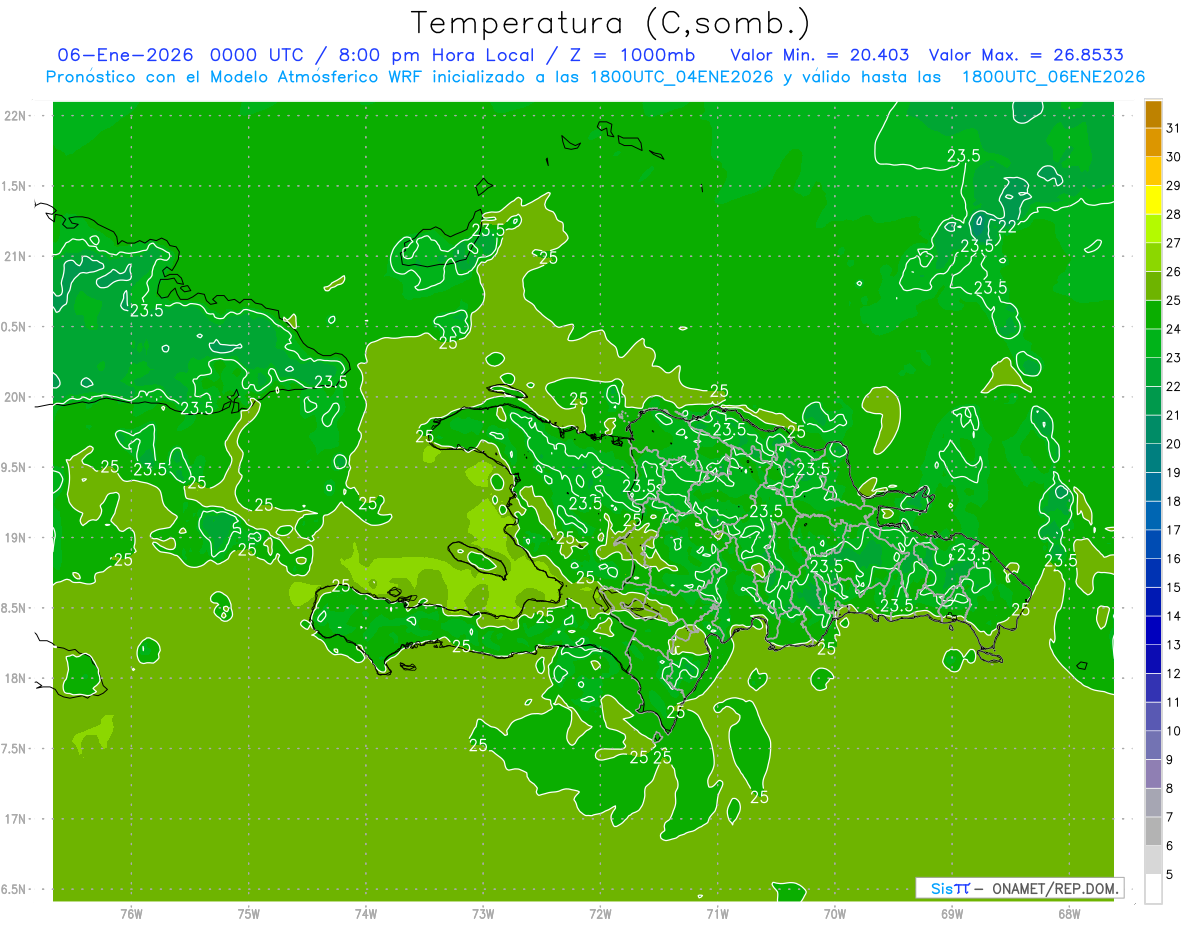Click the blue legend swatch between 15 and 16
1200x927 pixels.
coord(1153,573)
